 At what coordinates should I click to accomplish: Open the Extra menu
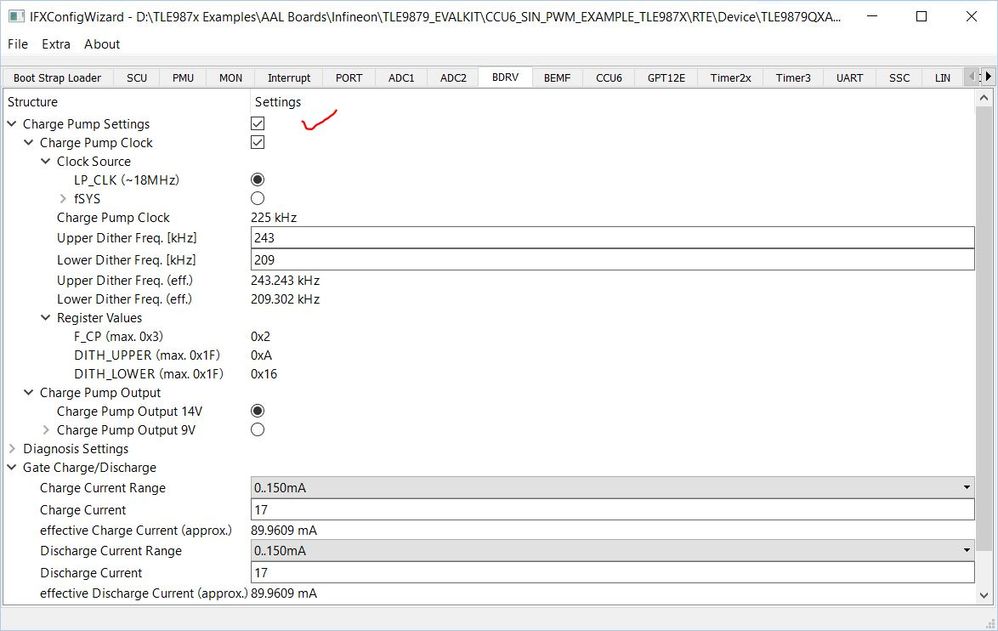tap(56, 44)
